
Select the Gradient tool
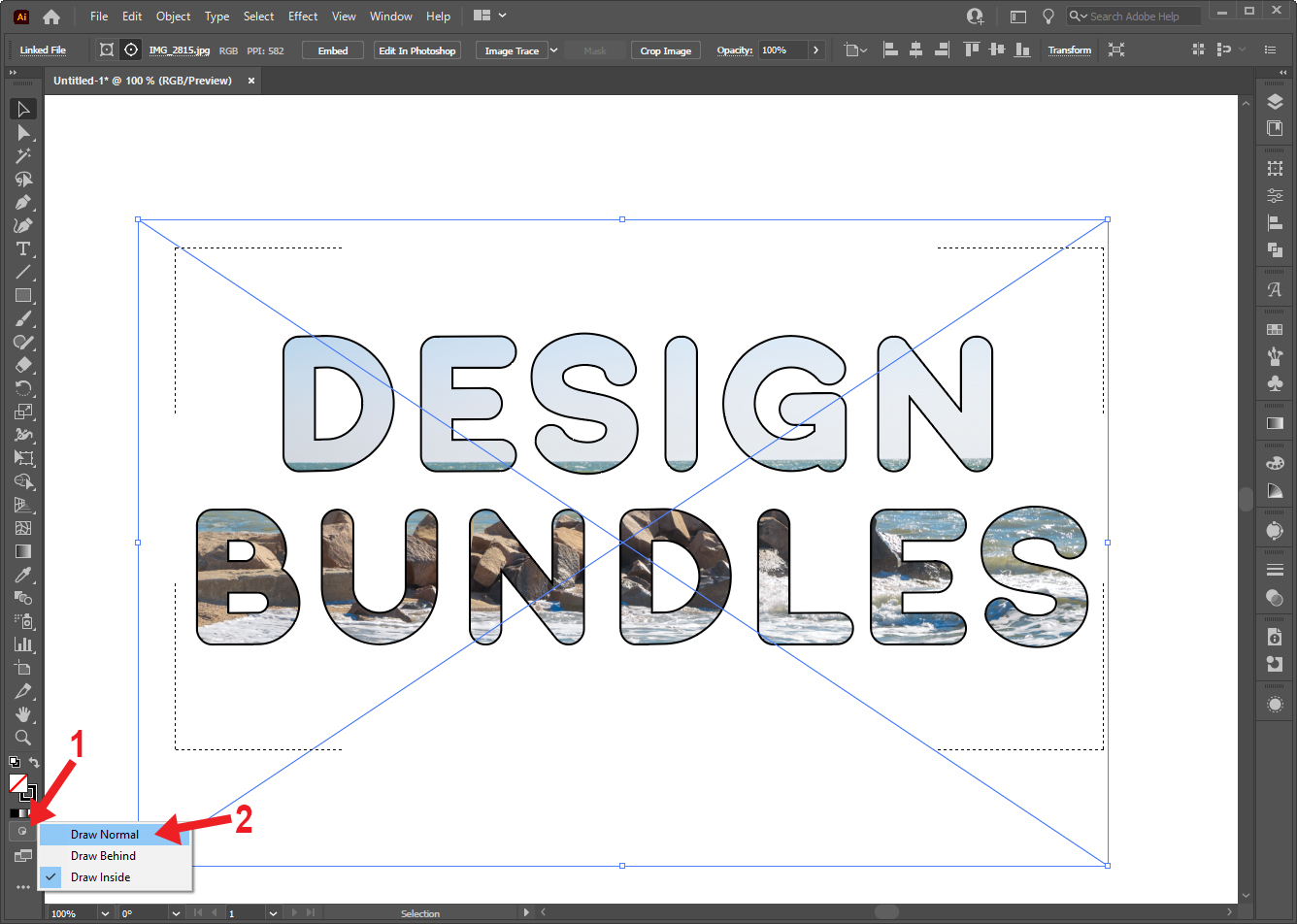point(23,551)
